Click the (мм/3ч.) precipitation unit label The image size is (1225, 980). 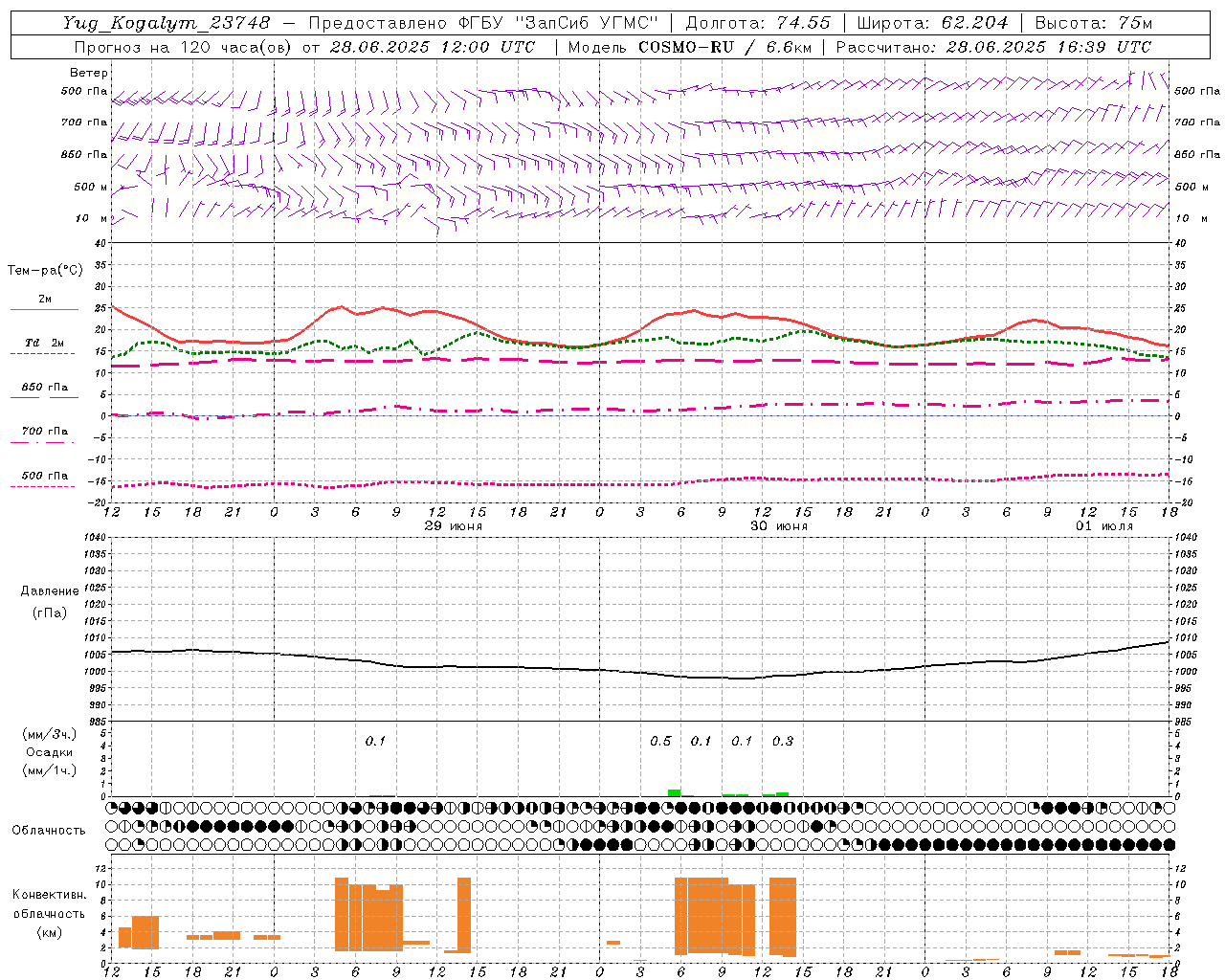click(50, 735)
